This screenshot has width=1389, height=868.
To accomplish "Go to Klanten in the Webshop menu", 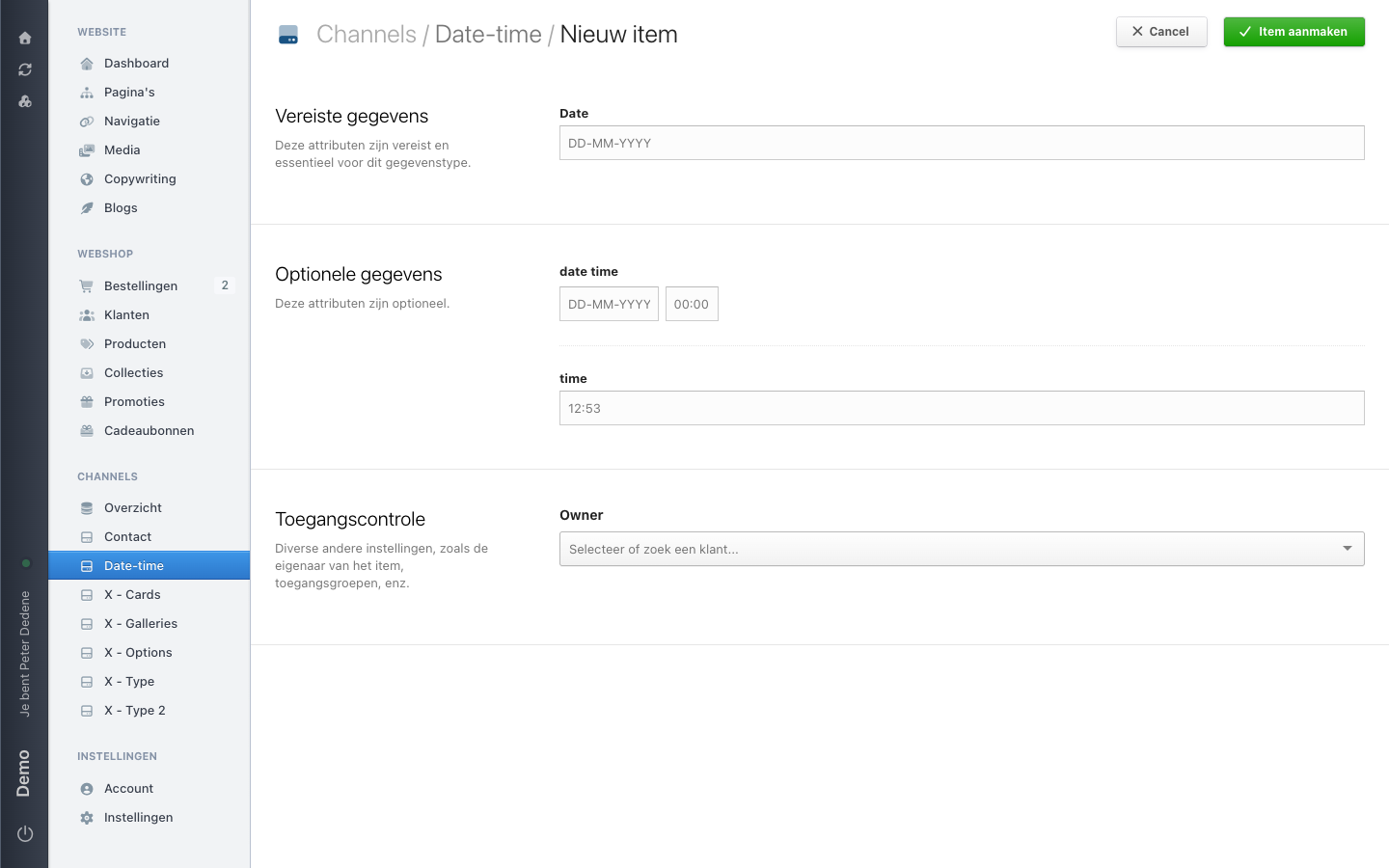I will pos(126,315).
